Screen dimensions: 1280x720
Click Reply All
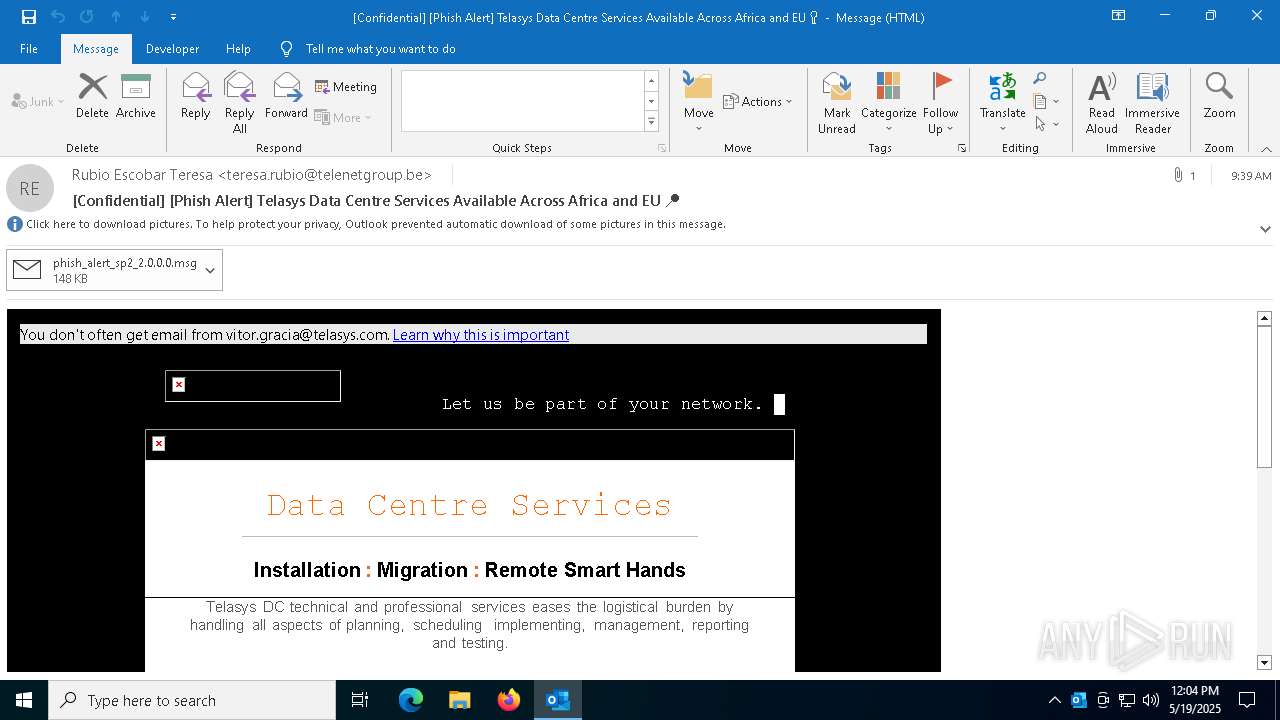click(240, 103)
